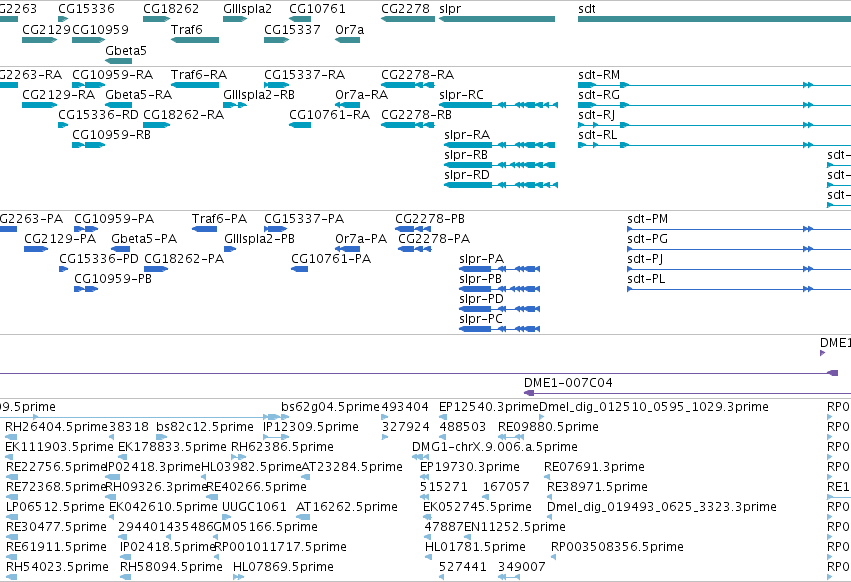The image size is (851, 582).
Task: Select the sdt-PM protein label
Action: click(647, 219)
